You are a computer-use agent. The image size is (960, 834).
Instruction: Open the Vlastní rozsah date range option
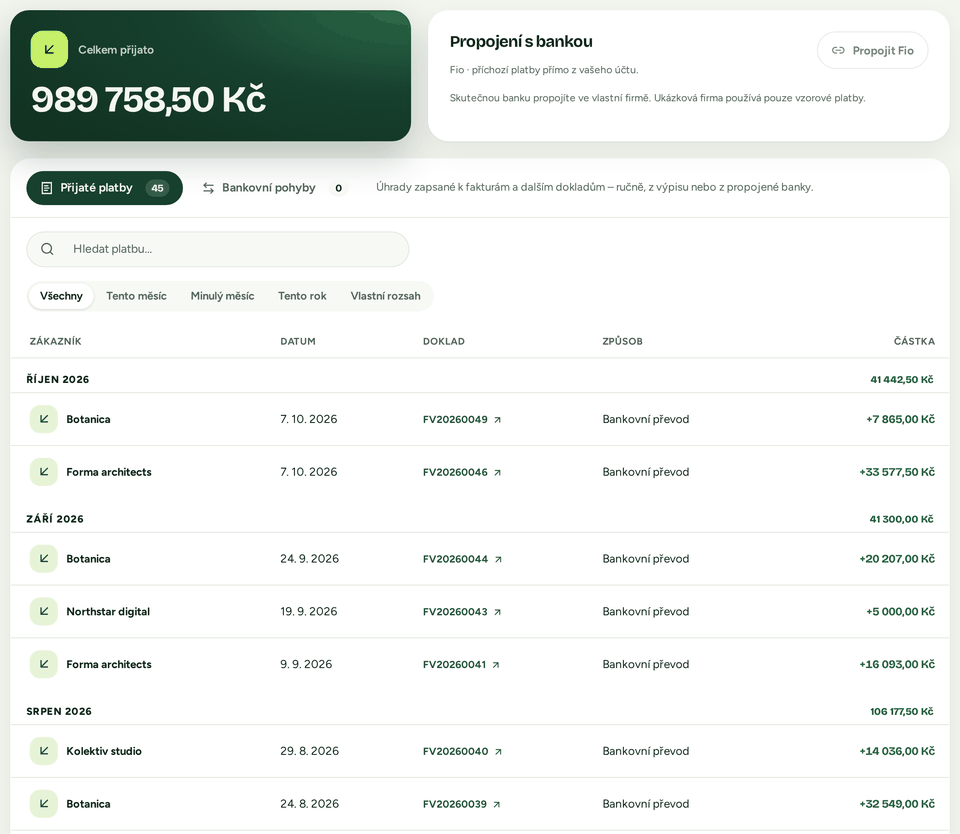tap(385, 296)
